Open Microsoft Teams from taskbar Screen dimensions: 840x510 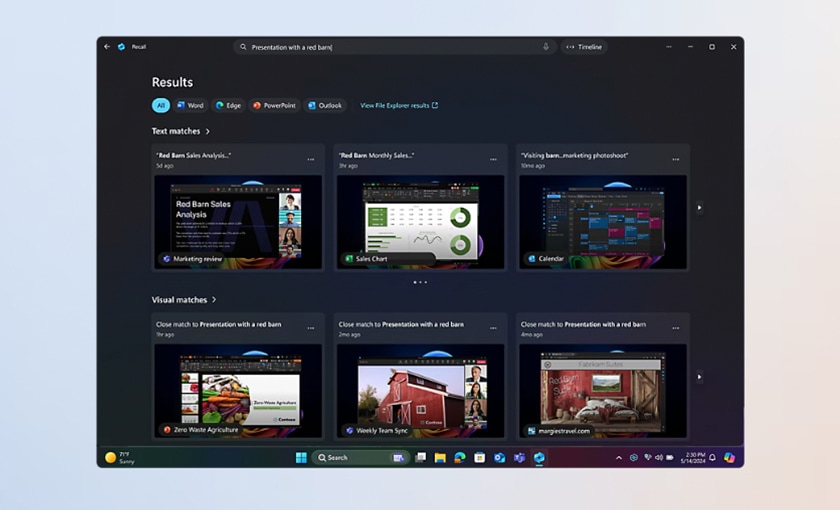point(519,458)
